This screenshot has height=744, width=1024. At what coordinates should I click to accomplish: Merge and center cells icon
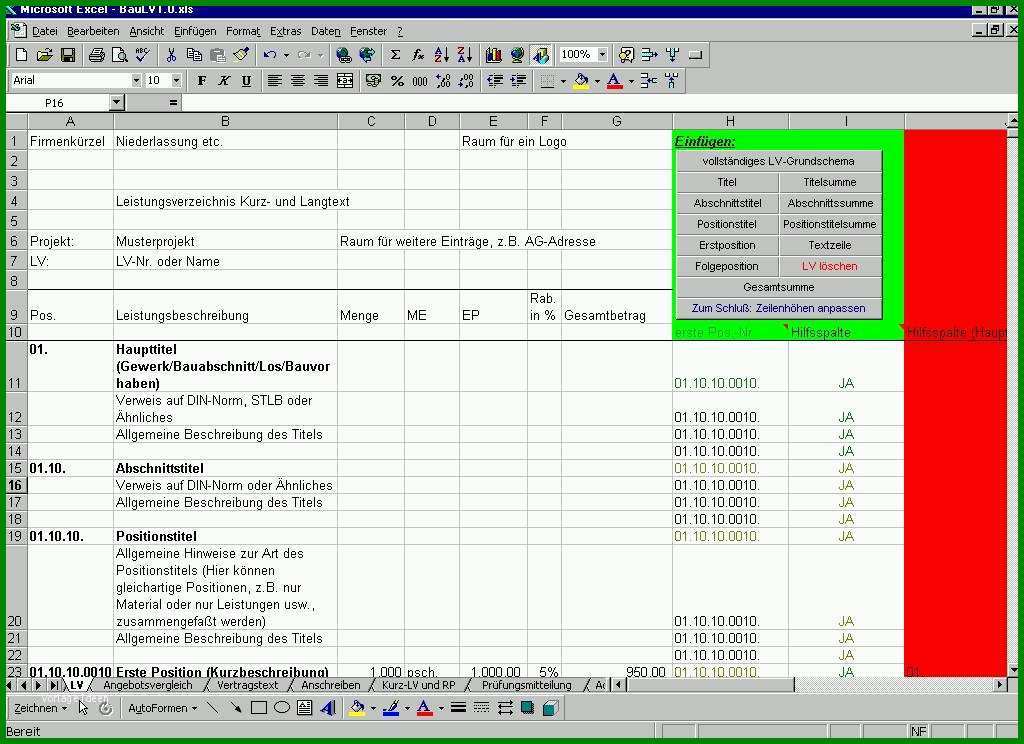[345, 81]
